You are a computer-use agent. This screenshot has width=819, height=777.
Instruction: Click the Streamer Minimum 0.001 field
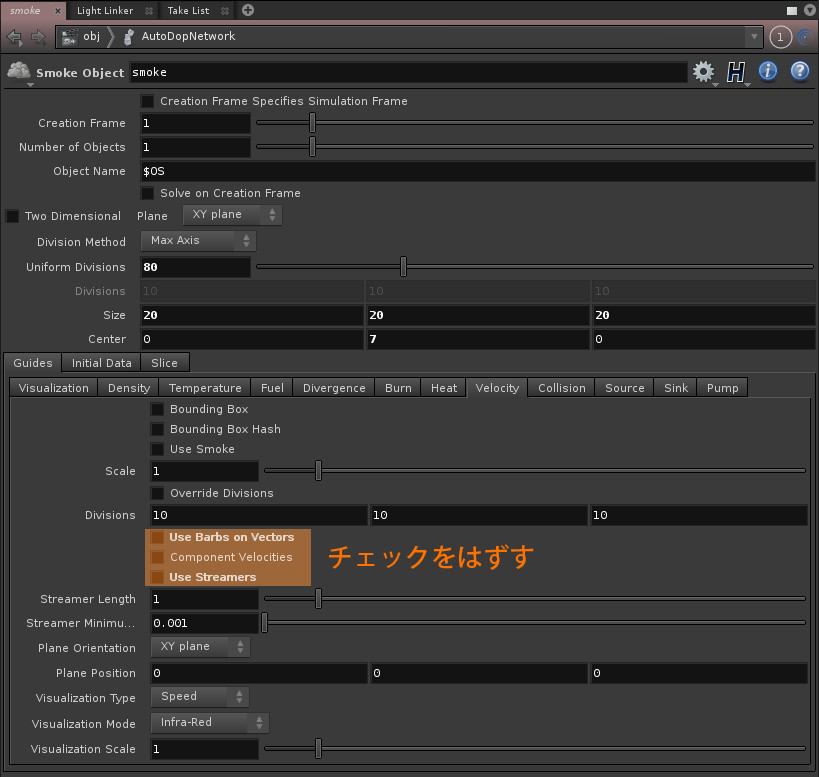204,623
